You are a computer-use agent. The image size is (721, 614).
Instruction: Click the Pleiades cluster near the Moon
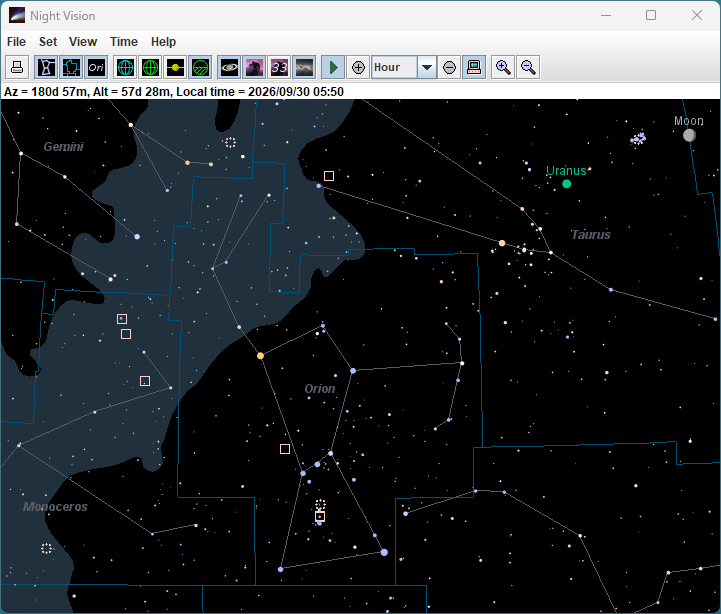tap(638, 138)
